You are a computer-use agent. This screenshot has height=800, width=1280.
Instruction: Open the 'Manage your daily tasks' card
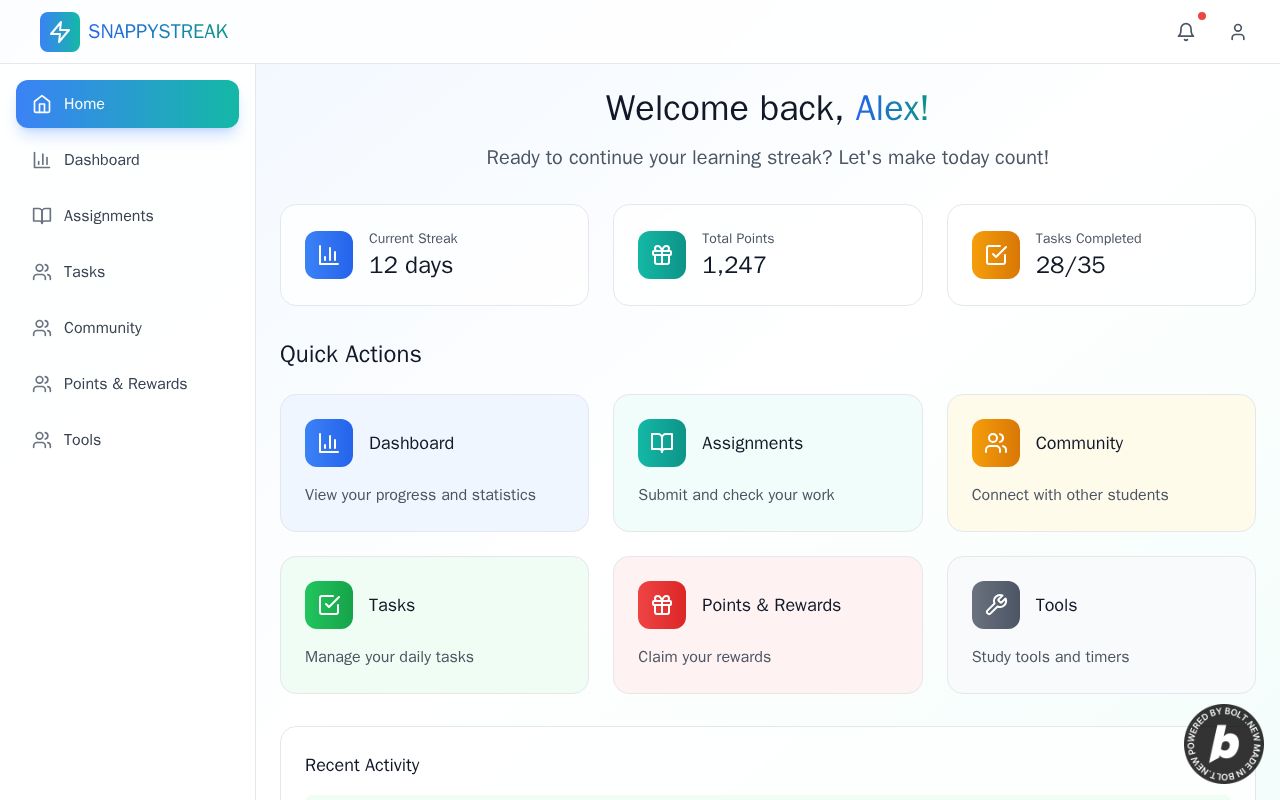tap(434, 625)
